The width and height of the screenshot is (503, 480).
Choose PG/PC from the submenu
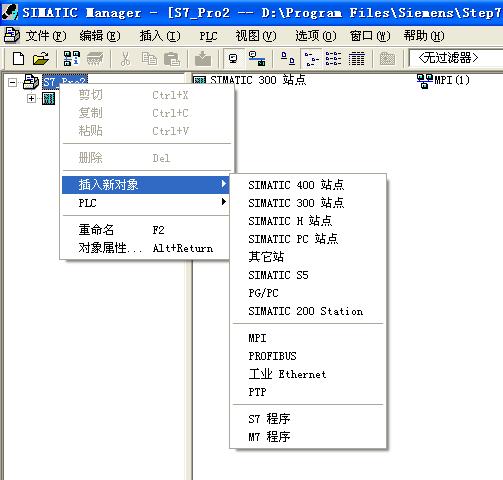308,293
